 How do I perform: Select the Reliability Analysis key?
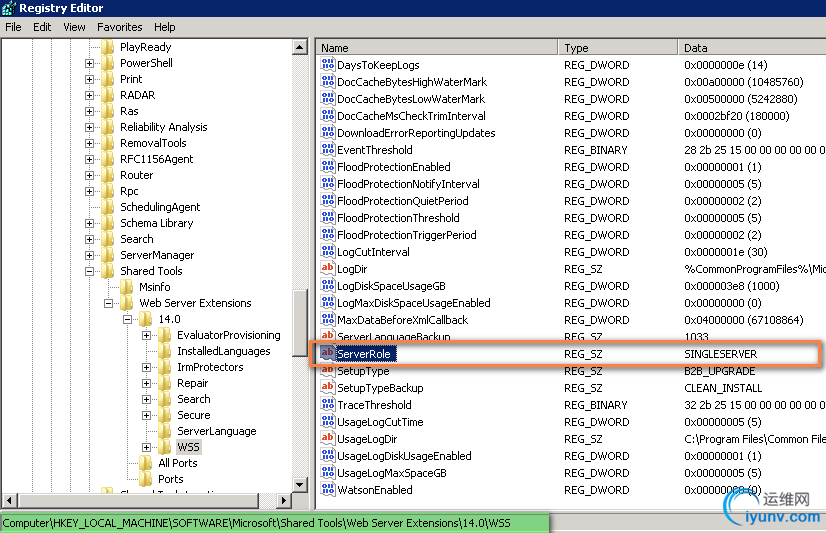coord(164,127)
